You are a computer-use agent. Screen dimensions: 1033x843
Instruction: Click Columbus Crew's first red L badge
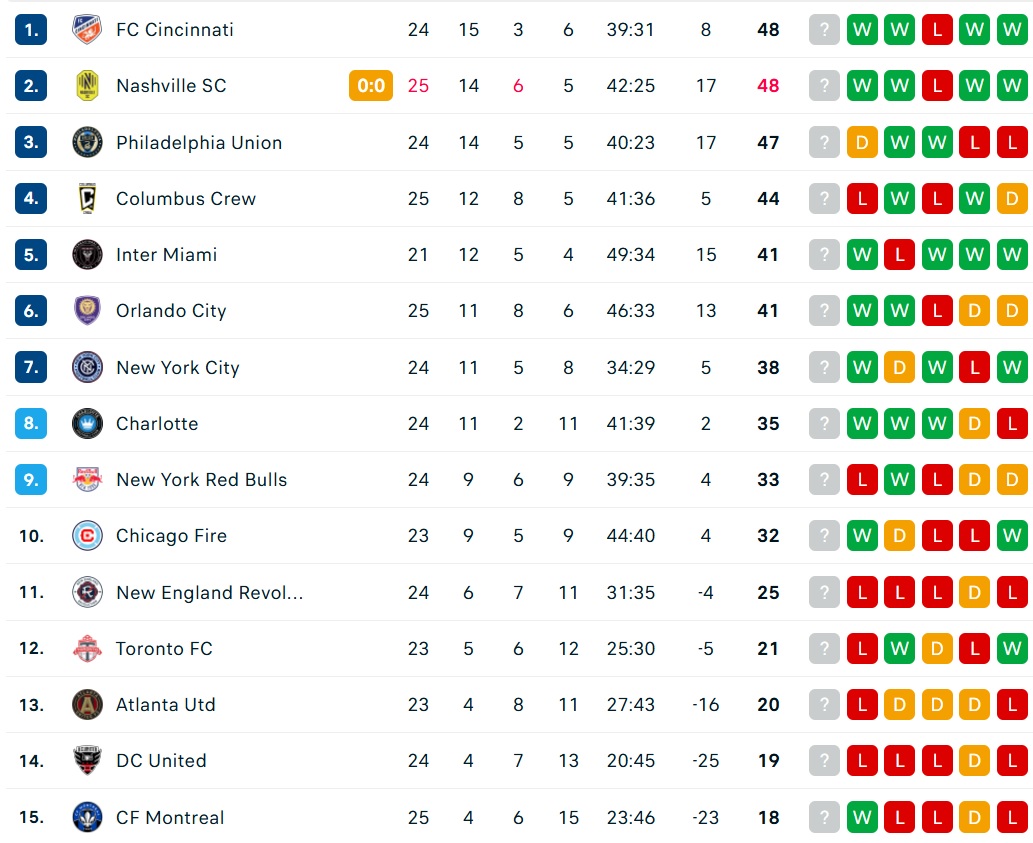(862, 198)
